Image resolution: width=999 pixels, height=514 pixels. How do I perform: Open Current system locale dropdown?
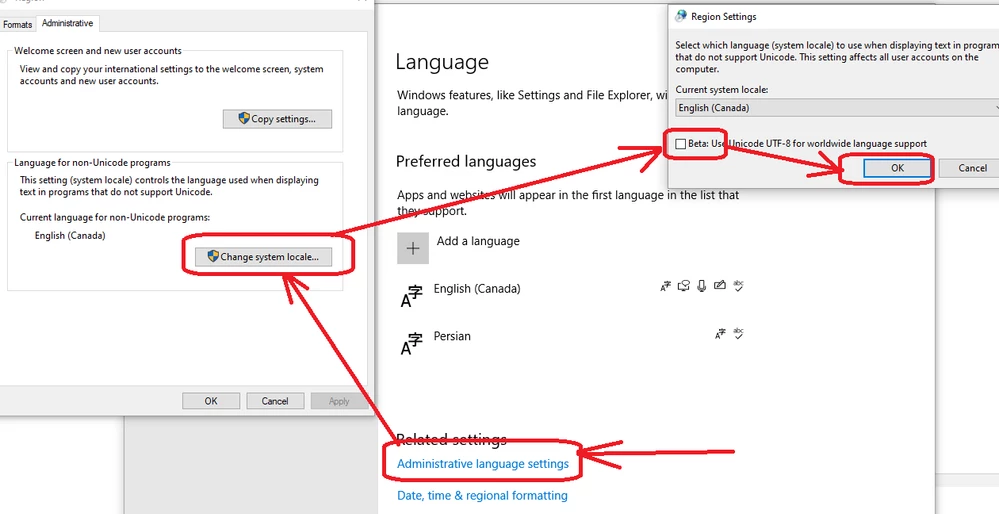point(837,108)
